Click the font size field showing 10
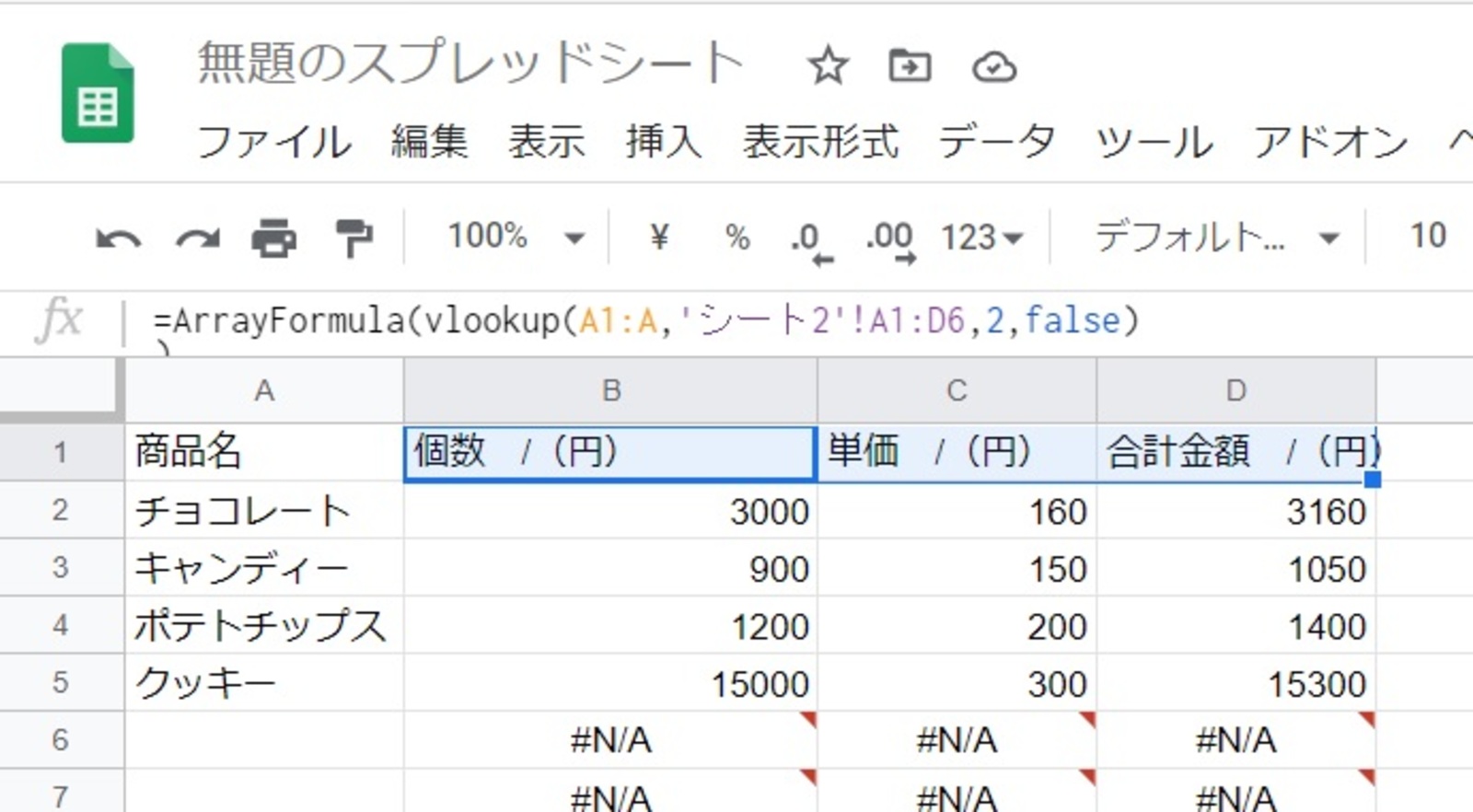The height and width of the screenshot is (812, 1473). pyautogui.click(x=1428, y=236)
